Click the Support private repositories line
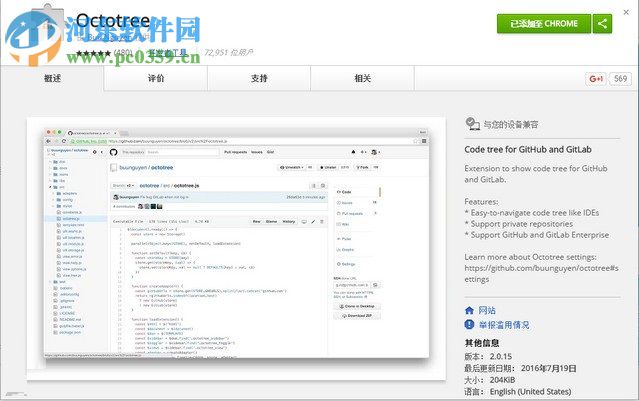Screen dimensions: 639x401 pyautogui.click(x=519, y=224)
